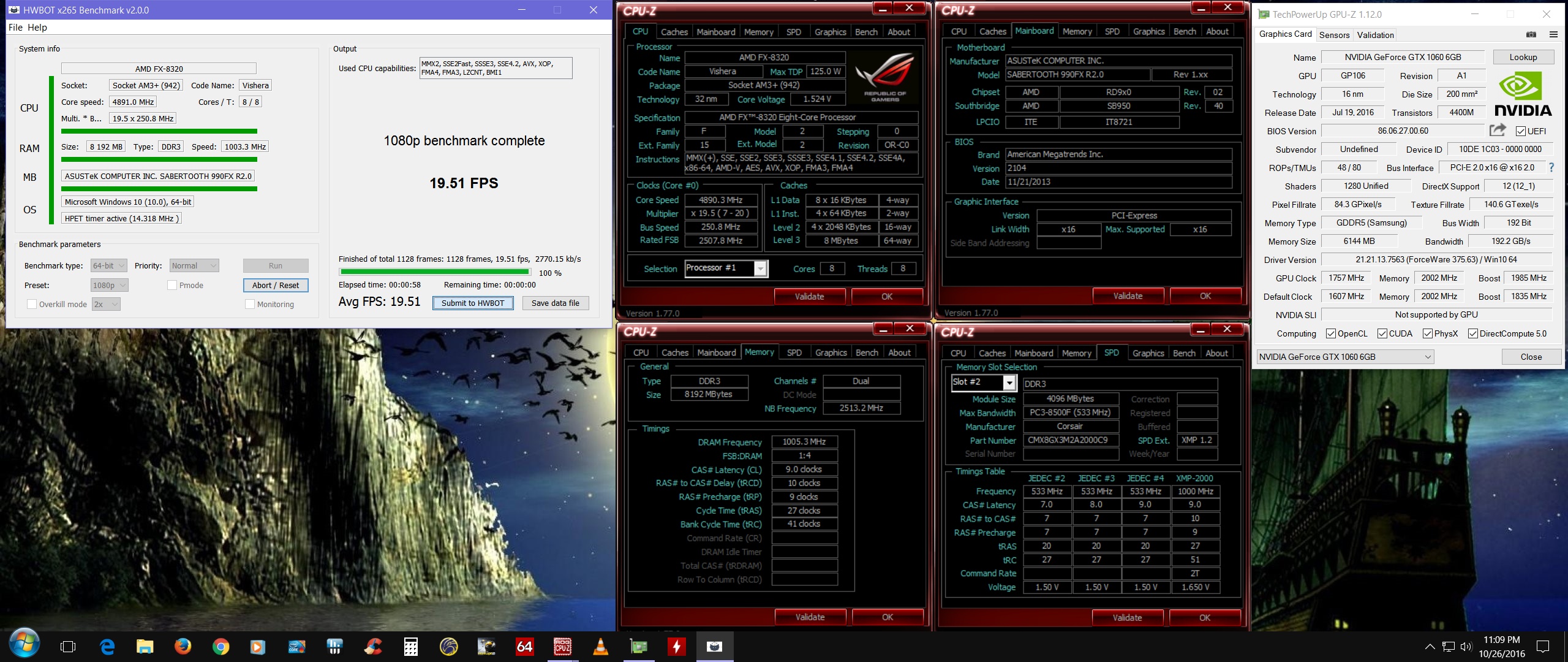Enable the Pmode checkbox
The image size is (1568, 662).
click(x=172, y=285)
